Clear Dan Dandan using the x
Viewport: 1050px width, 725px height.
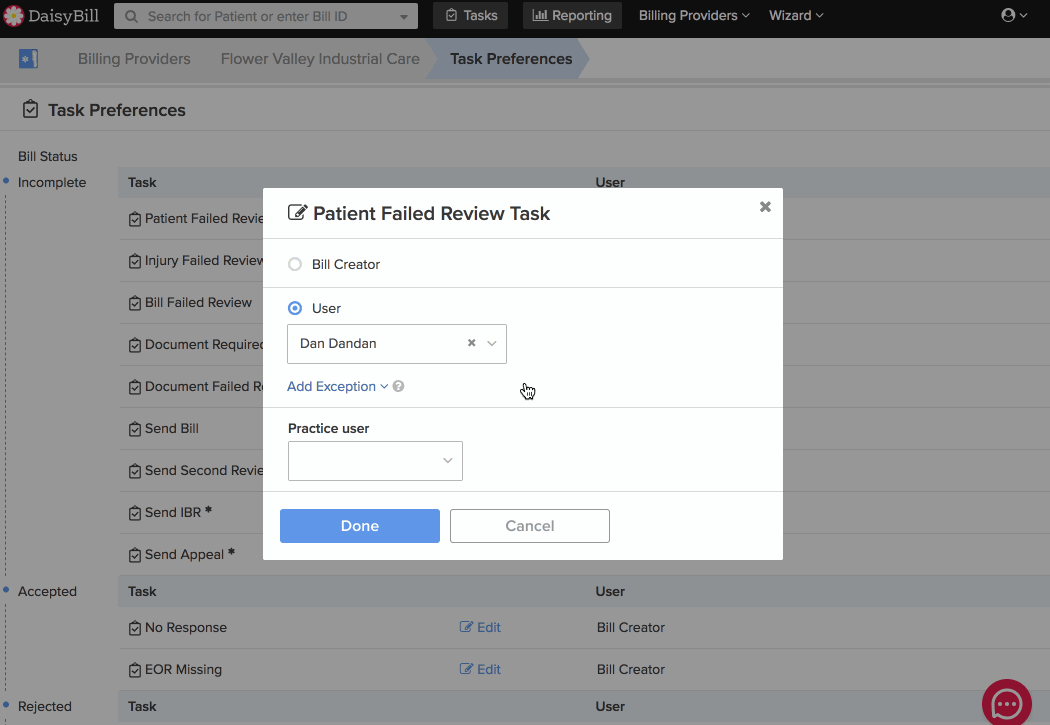click(x=470, y=342)
